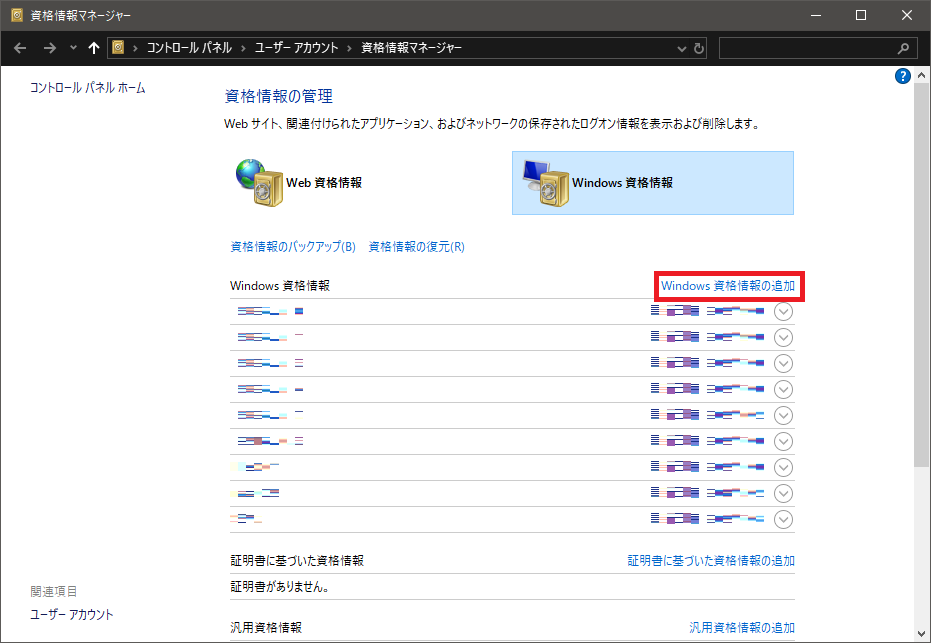Click the 証明書に基づいた資格情報 section title
Image resolution: width=931 pixels, height=643 pixels.
(x=297, y=560)
